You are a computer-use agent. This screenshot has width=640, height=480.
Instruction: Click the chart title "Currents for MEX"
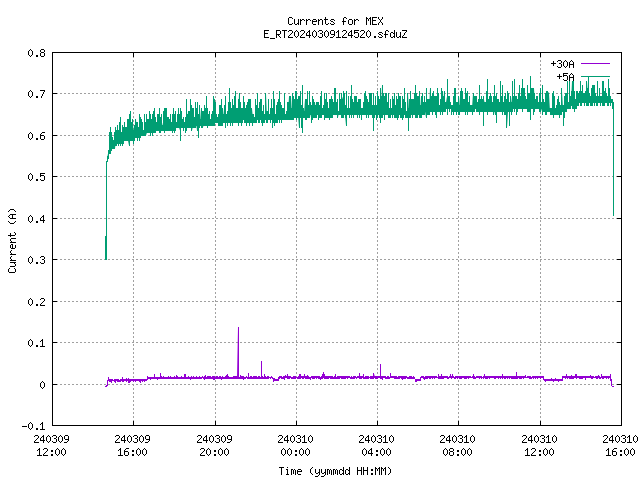pyautogui.click(x=335, y=21)
